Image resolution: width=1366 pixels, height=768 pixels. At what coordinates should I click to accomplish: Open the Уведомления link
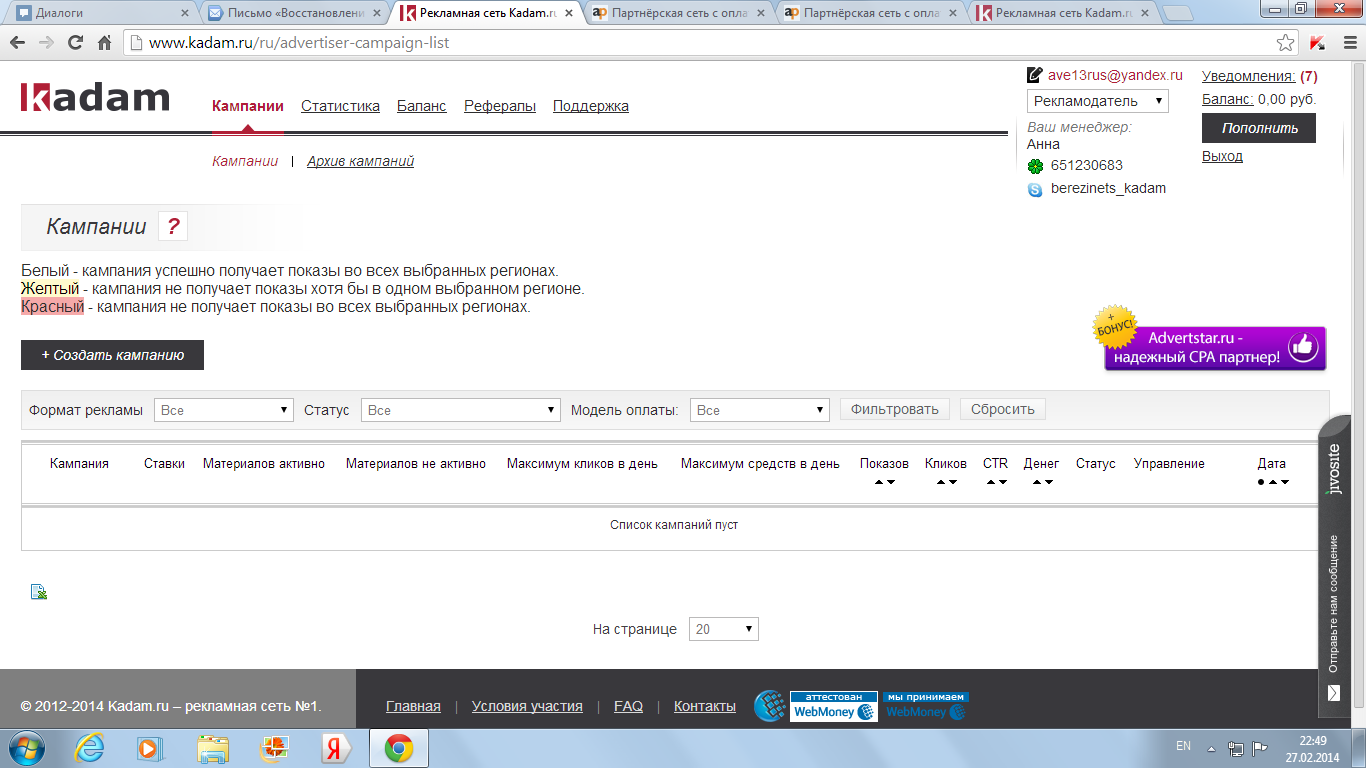point(1249,76)
